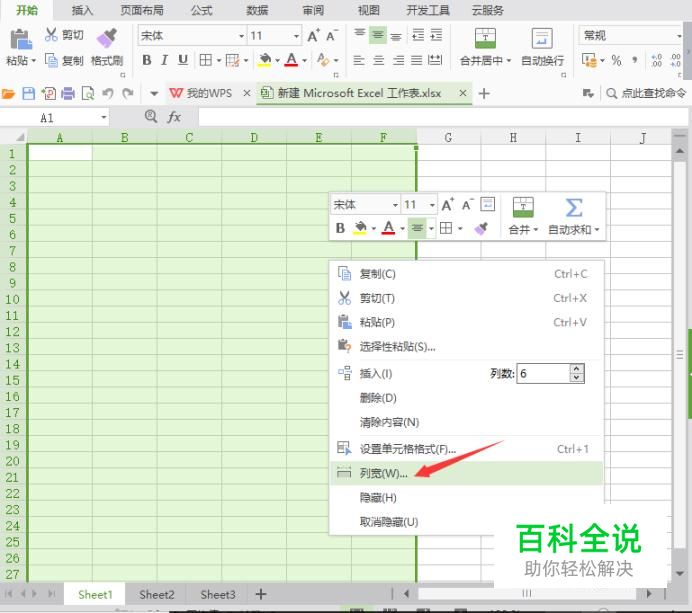Choose 剪切(T) in the context menu
The height and width of the screenshot is (613, 692).
[x=467, y=298]
